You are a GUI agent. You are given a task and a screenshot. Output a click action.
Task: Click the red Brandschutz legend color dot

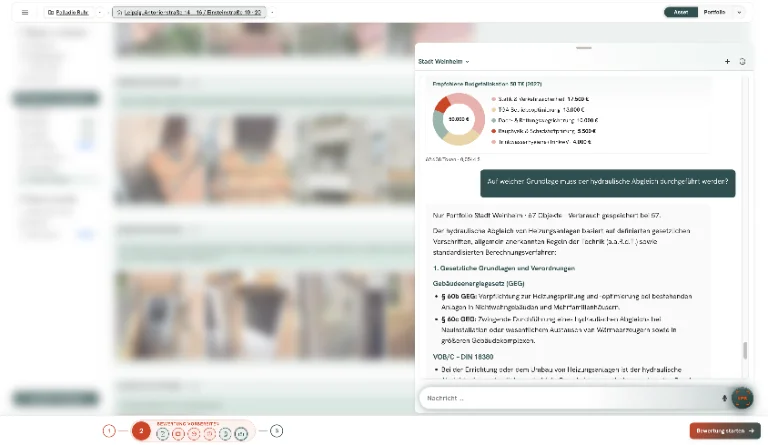click(494, 131)
